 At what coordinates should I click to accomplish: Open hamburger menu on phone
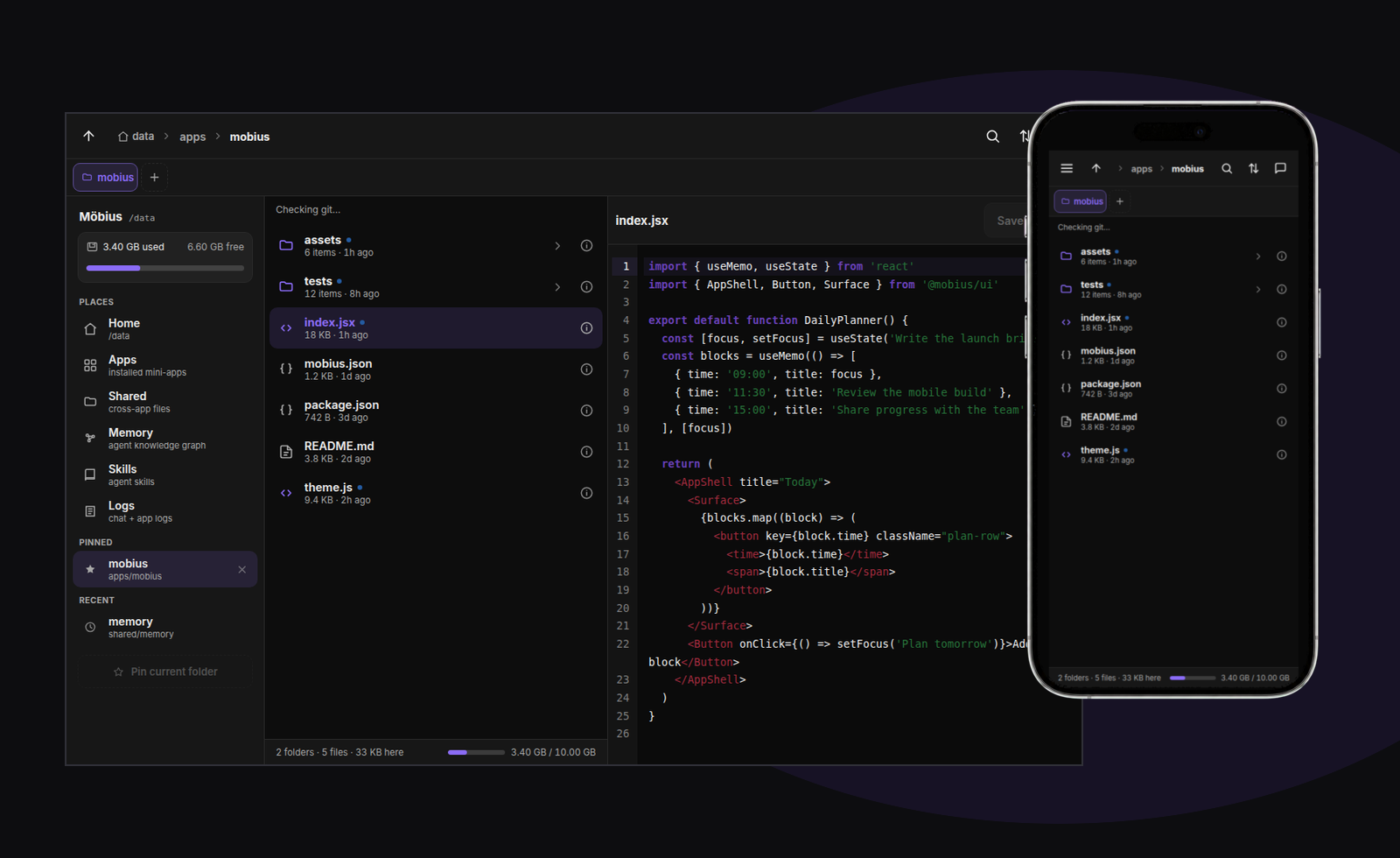(x=1067, y=168)
